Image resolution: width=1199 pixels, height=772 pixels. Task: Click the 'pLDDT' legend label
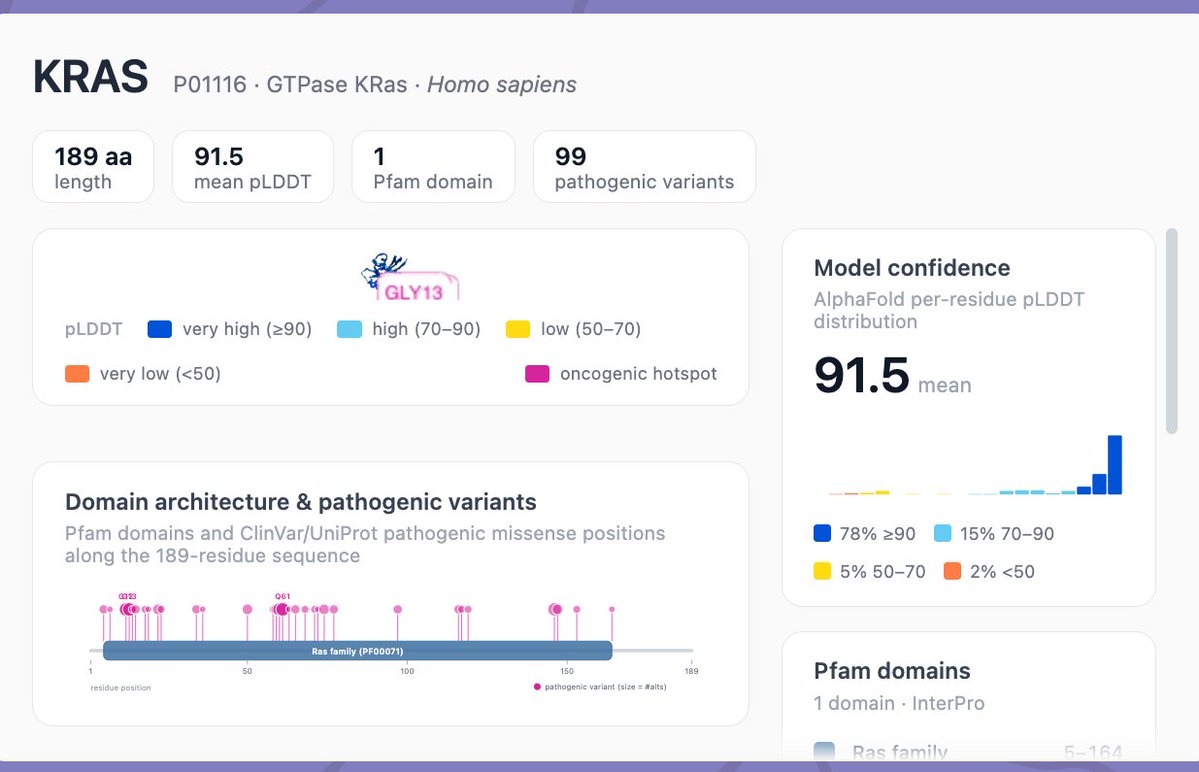pos(93,329)
